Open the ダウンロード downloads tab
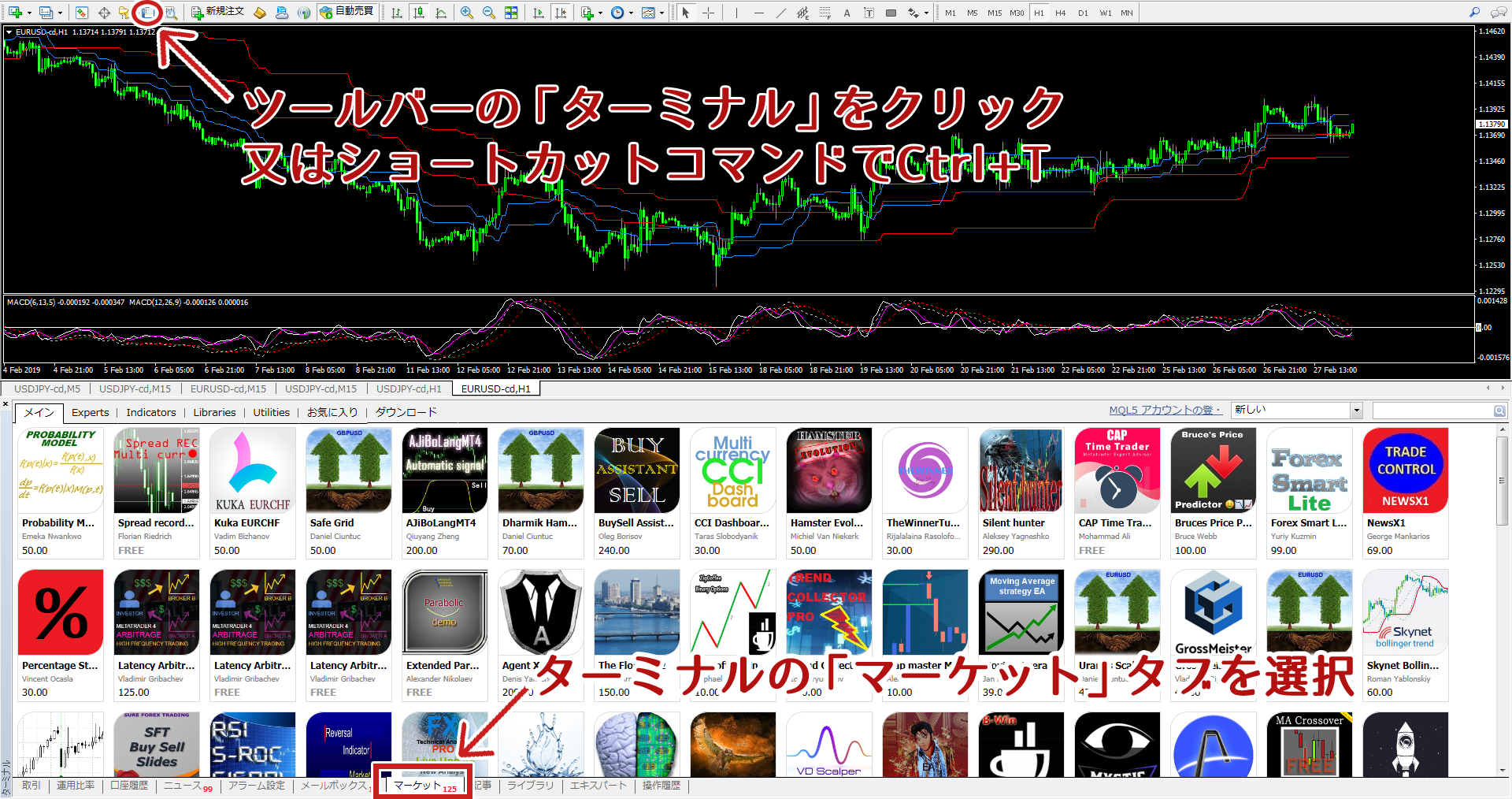The height and width of the screenshot is (799, 1512). (406, 412)
